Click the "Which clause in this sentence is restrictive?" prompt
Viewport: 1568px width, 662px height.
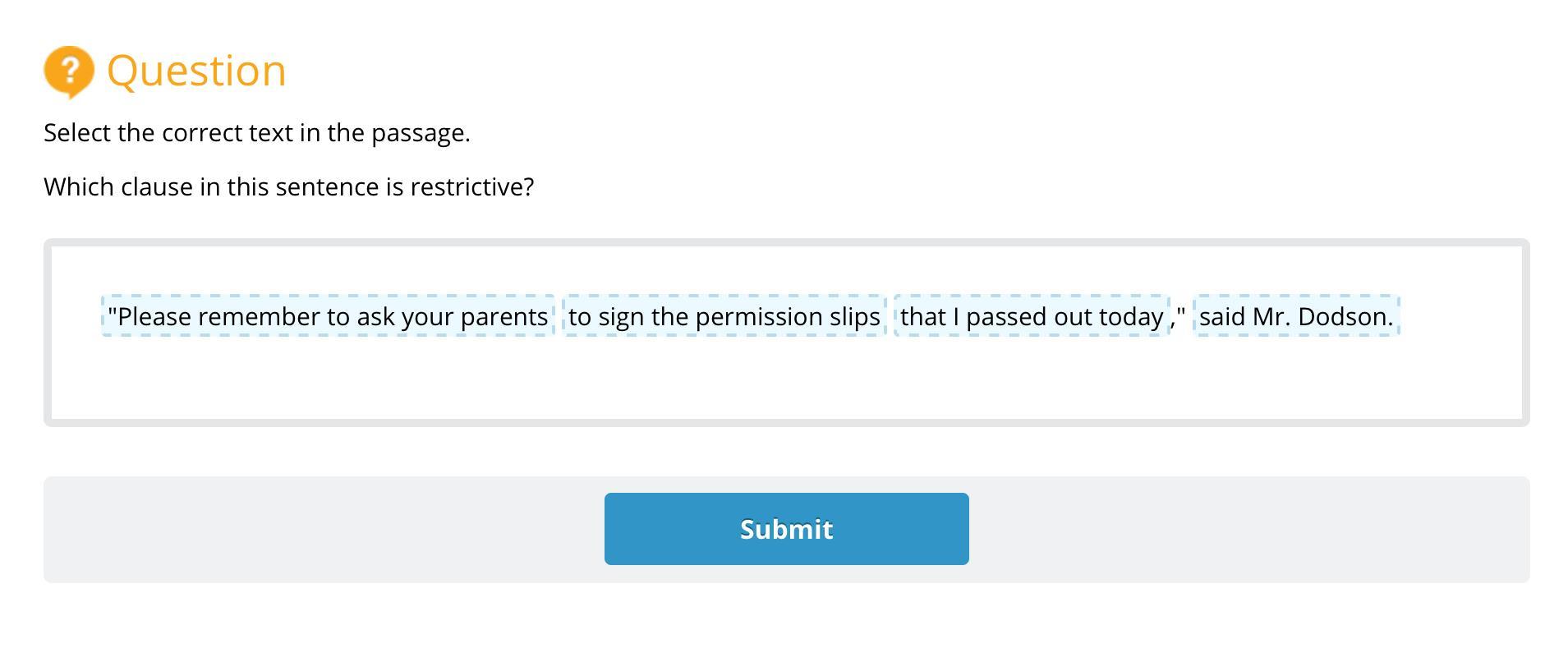pos(288,187)
